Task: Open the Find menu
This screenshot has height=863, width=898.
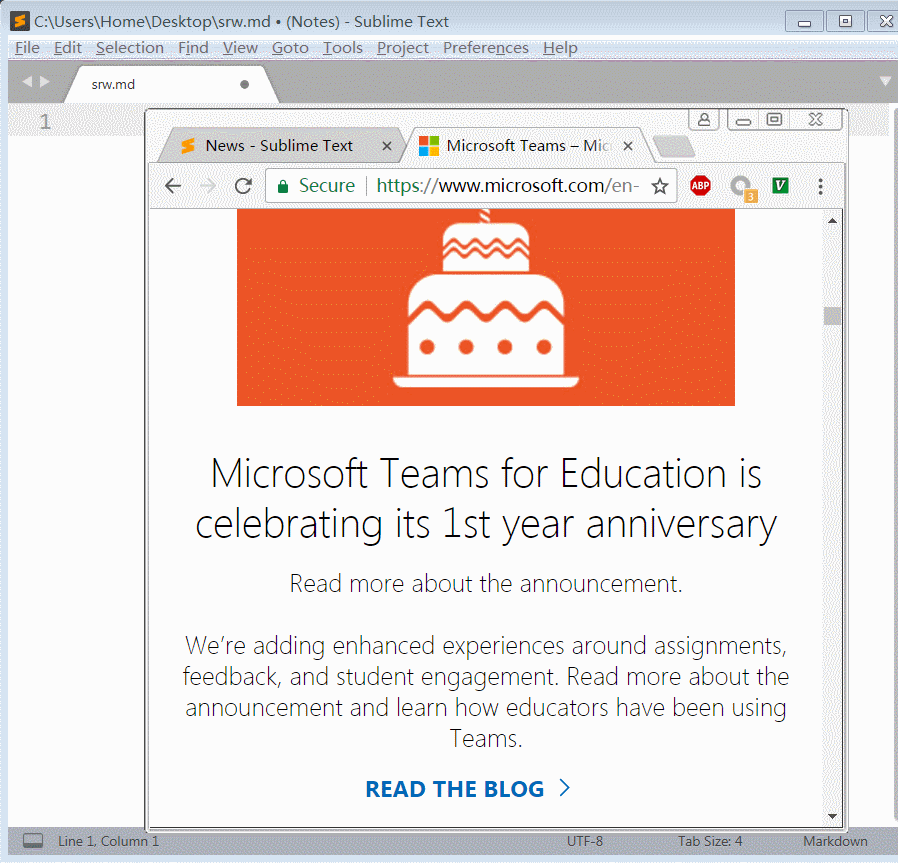Action: click(193, 48)
